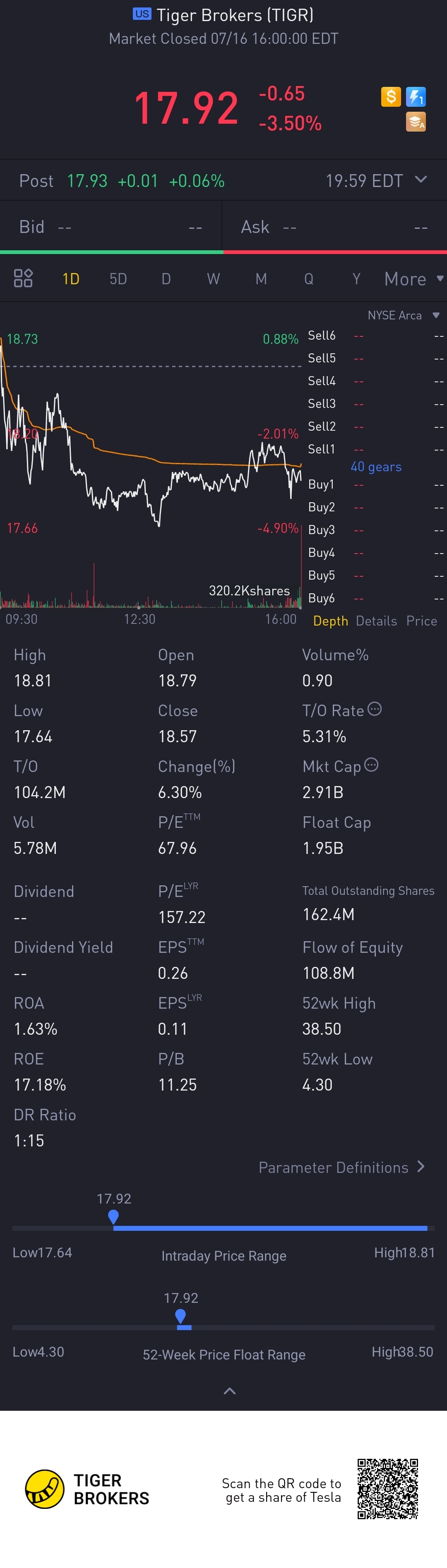The width and height of the screenshot is (447, 1568).
Task: Tap the Sell1 order book row
Action: 375,449
